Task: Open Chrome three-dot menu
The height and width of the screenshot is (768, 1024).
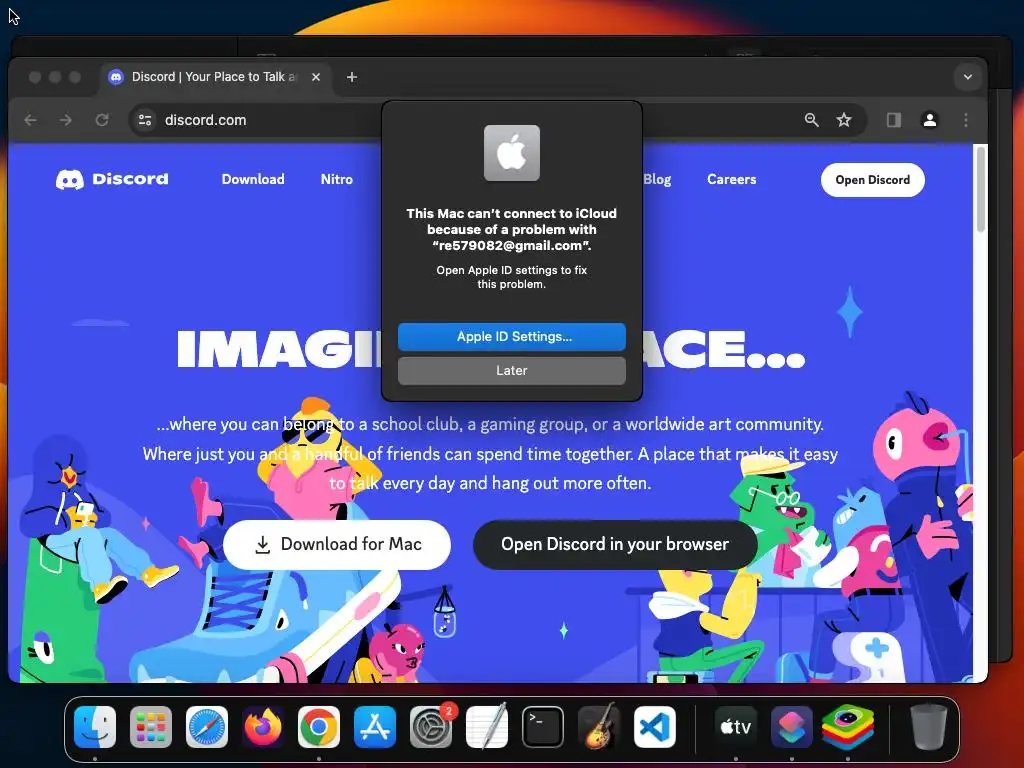Action: pyautogui.click(x=966, y=120)
